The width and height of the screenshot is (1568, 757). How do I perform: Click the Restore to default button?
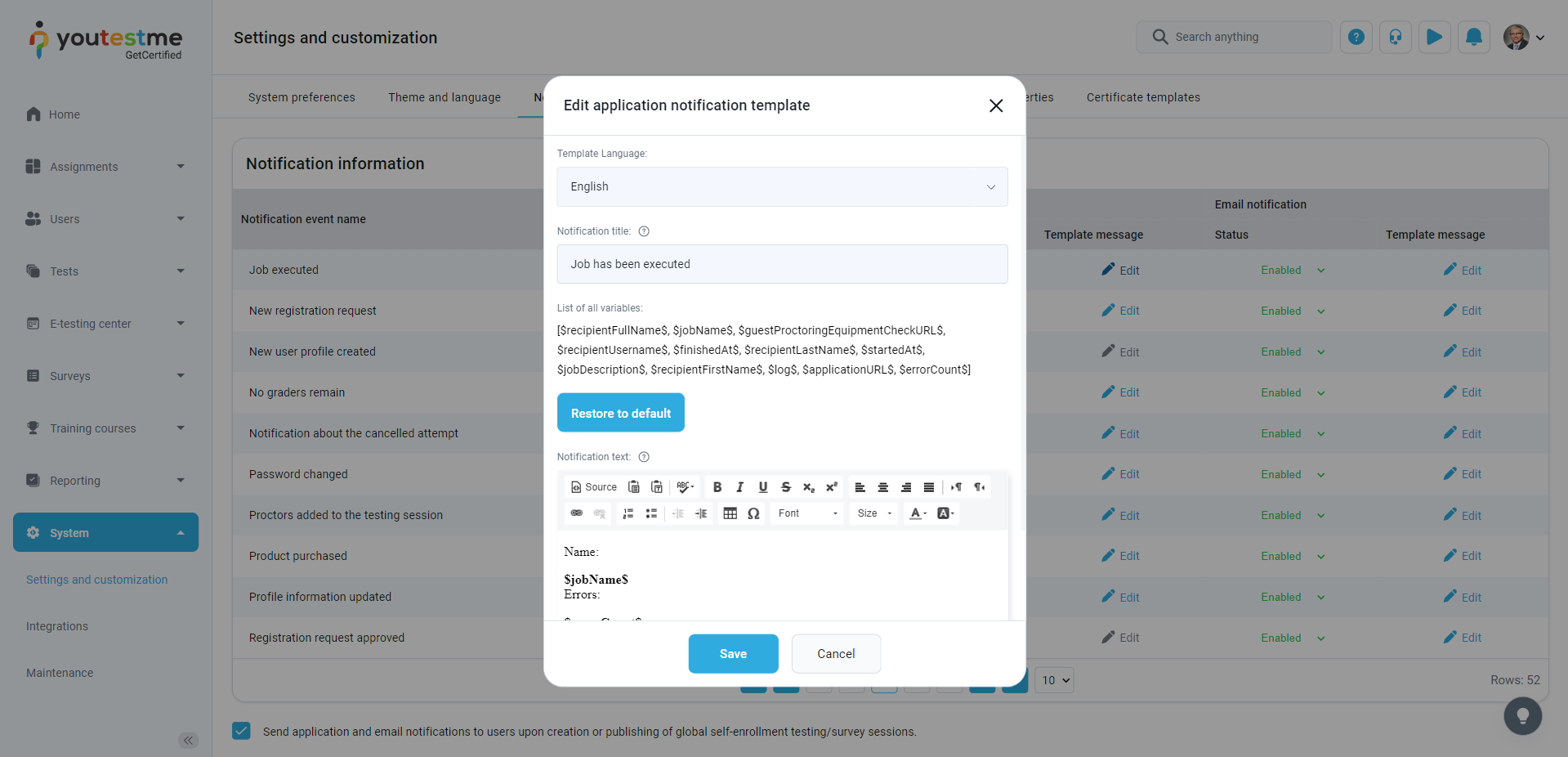pos(621,413)
